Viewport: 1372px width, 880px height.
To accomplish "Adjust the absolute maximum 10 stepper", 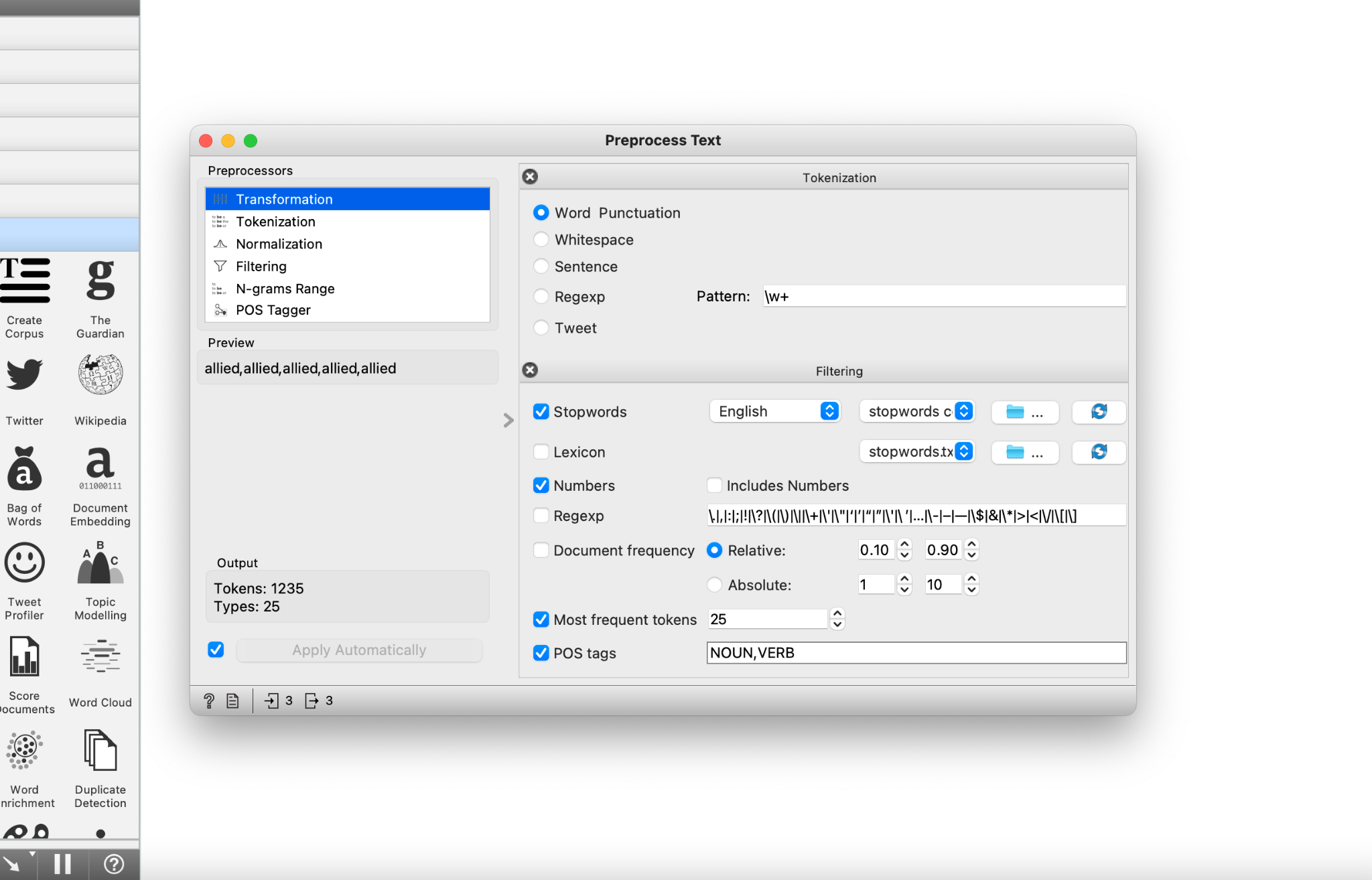I will (971, 585).
